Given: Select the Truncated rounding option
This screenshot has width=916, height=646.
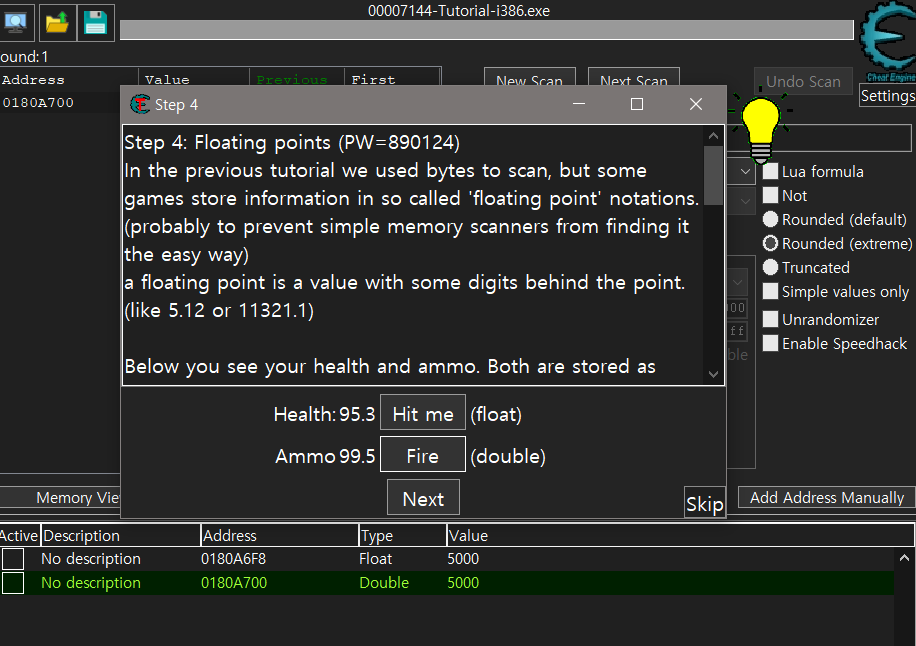Looking at the screenshot, I should [771, 267].
